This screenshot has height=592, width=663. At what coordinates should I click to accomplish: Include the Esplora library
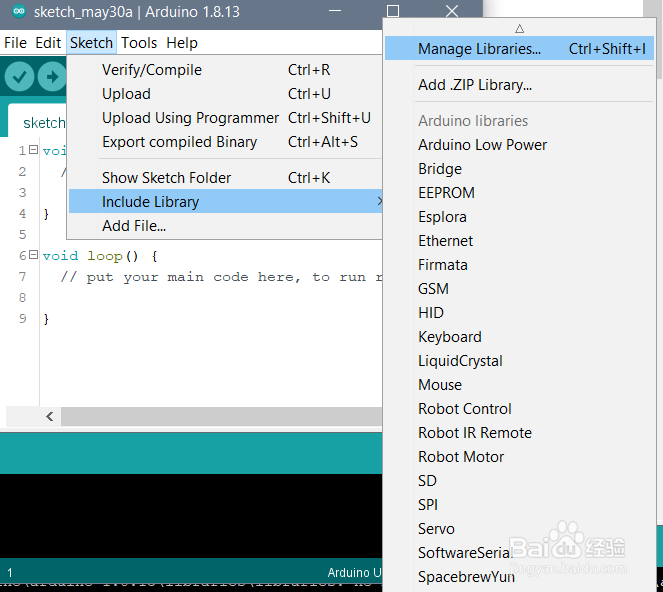point(519,217)
